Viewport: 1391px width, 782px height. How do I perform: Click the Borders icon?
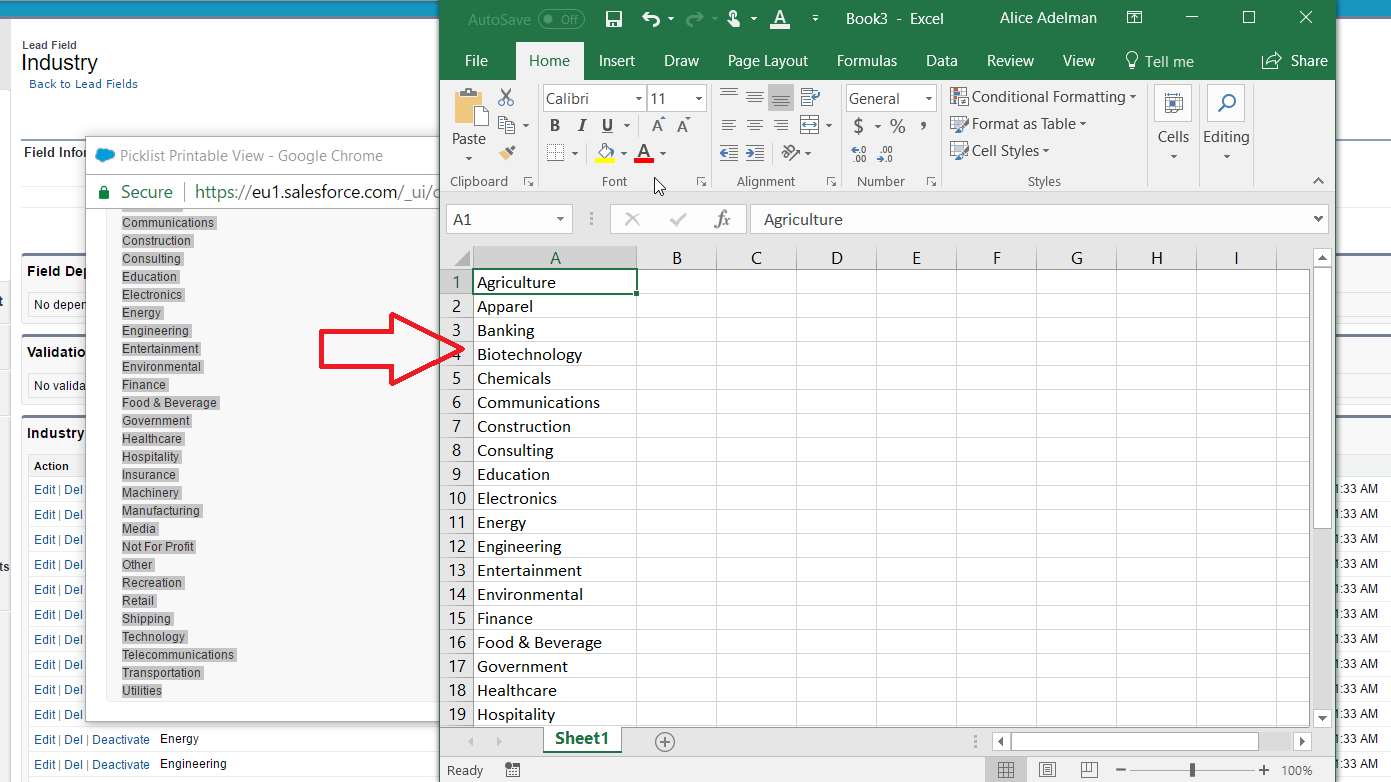coord(556,153)
